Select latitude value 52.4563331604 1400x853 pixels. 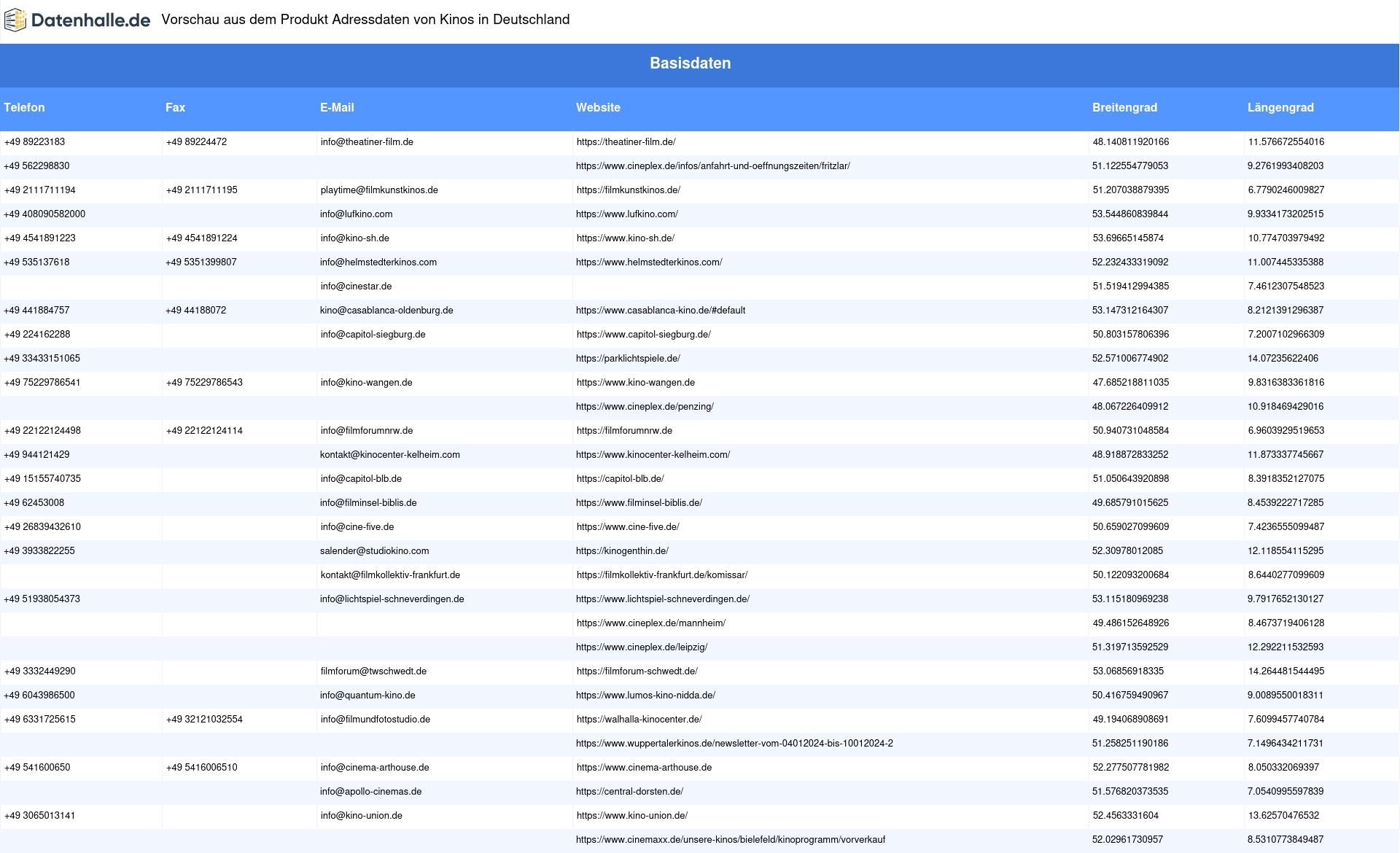(x=1126, y=816)
